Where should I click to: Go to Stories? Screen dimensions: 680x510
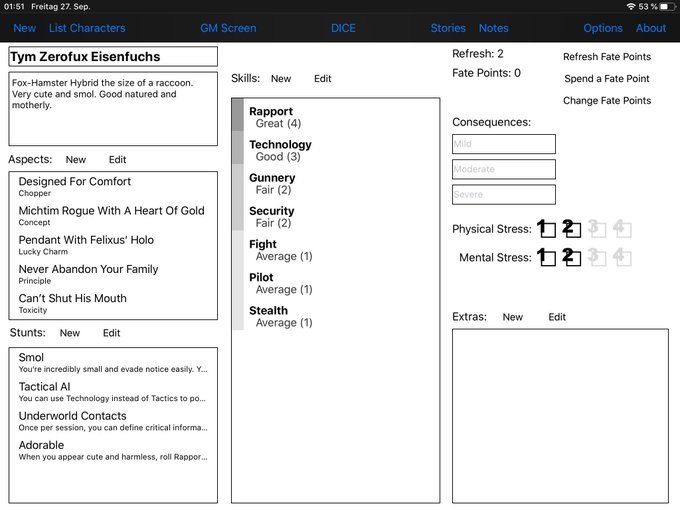448,28
